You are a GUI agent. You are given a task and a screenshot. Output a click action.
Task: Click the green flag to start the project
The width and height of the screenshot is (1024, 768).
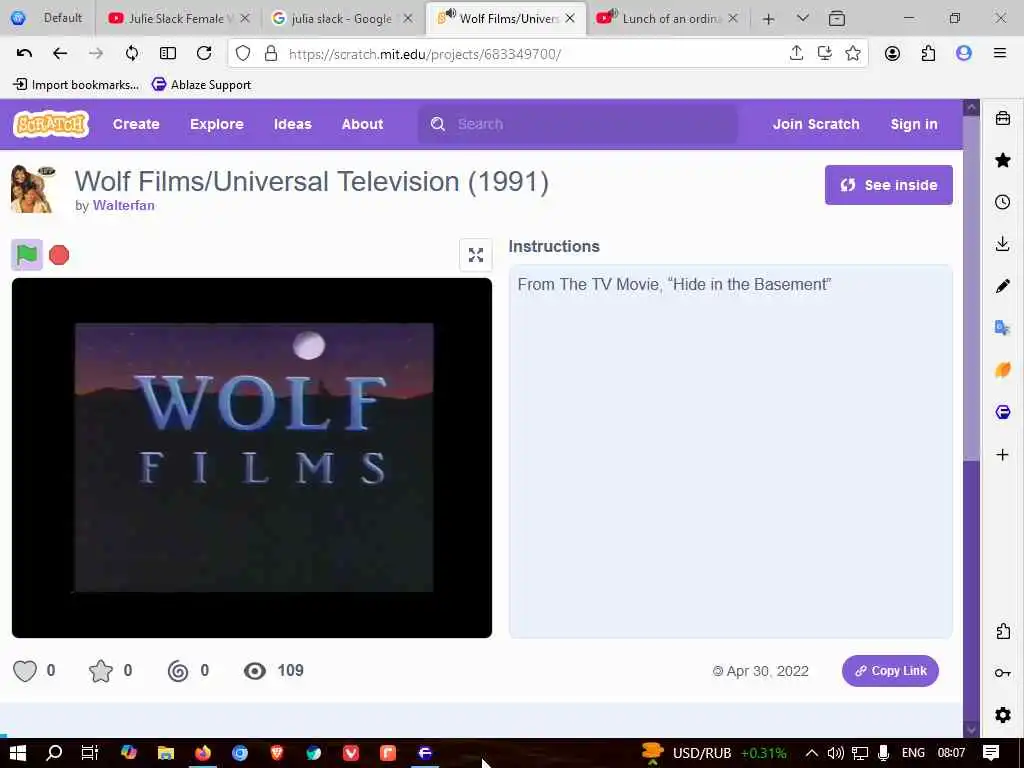(27, 255)
